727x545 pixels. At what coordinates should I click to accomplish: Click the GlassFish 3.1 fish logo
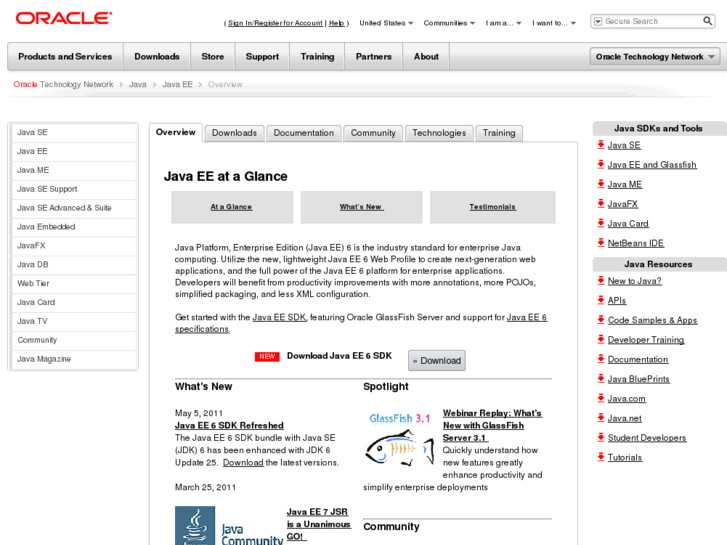(400, 439)
